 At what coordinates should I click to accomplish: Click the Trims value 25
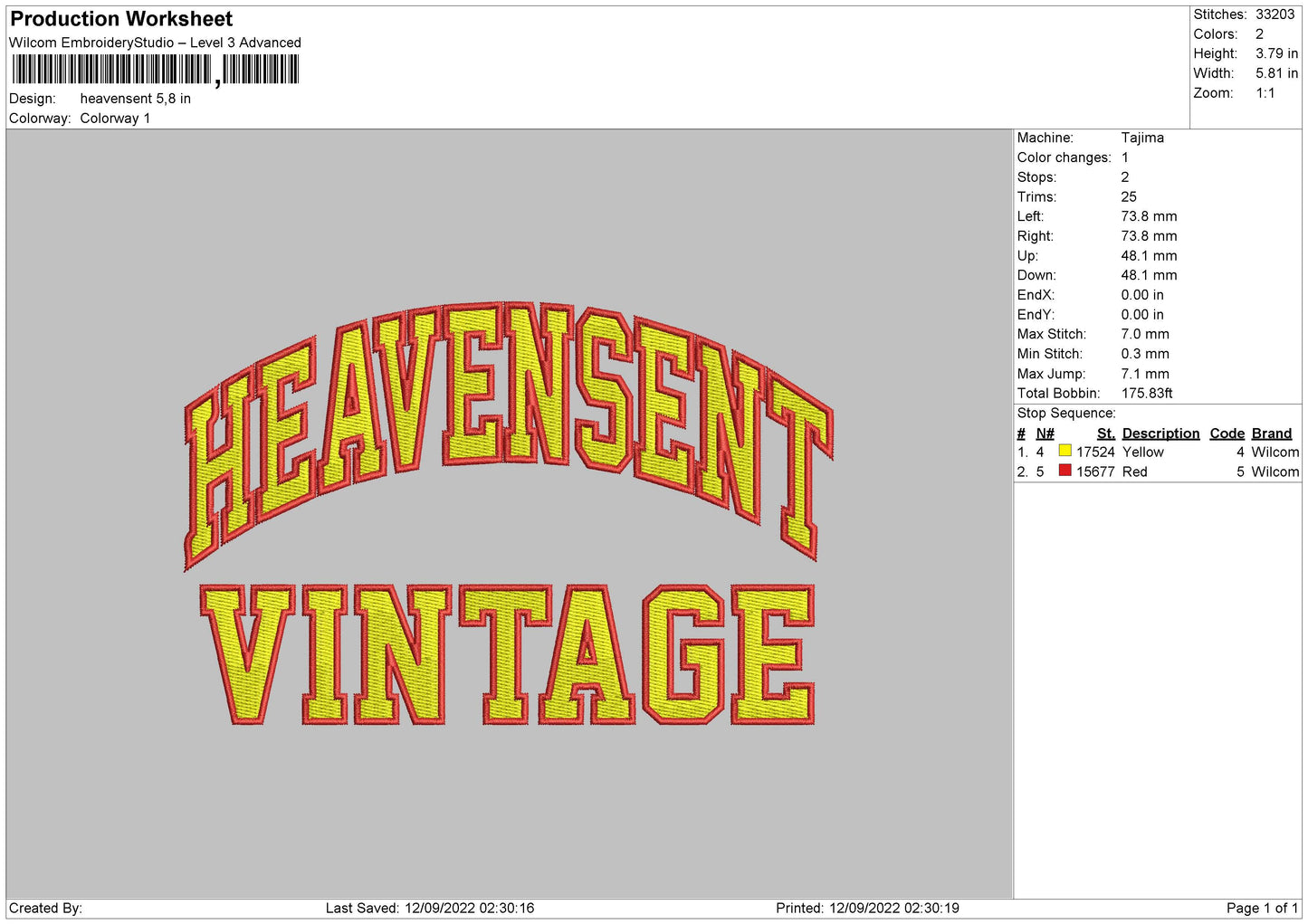pyautogui.click(x=1129, y=197)
